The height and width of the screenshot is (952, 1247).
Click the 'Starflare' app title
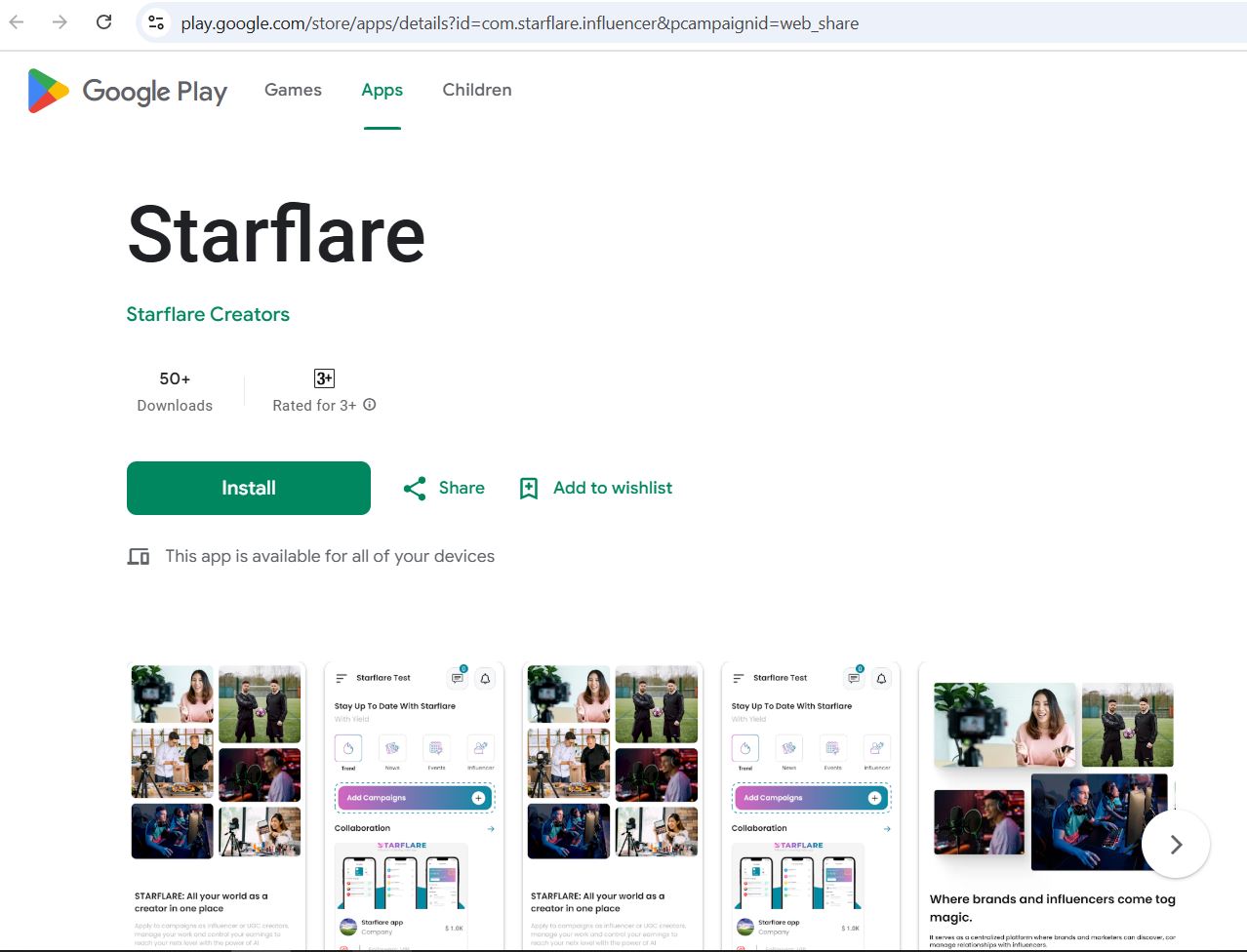pos(276,234)
